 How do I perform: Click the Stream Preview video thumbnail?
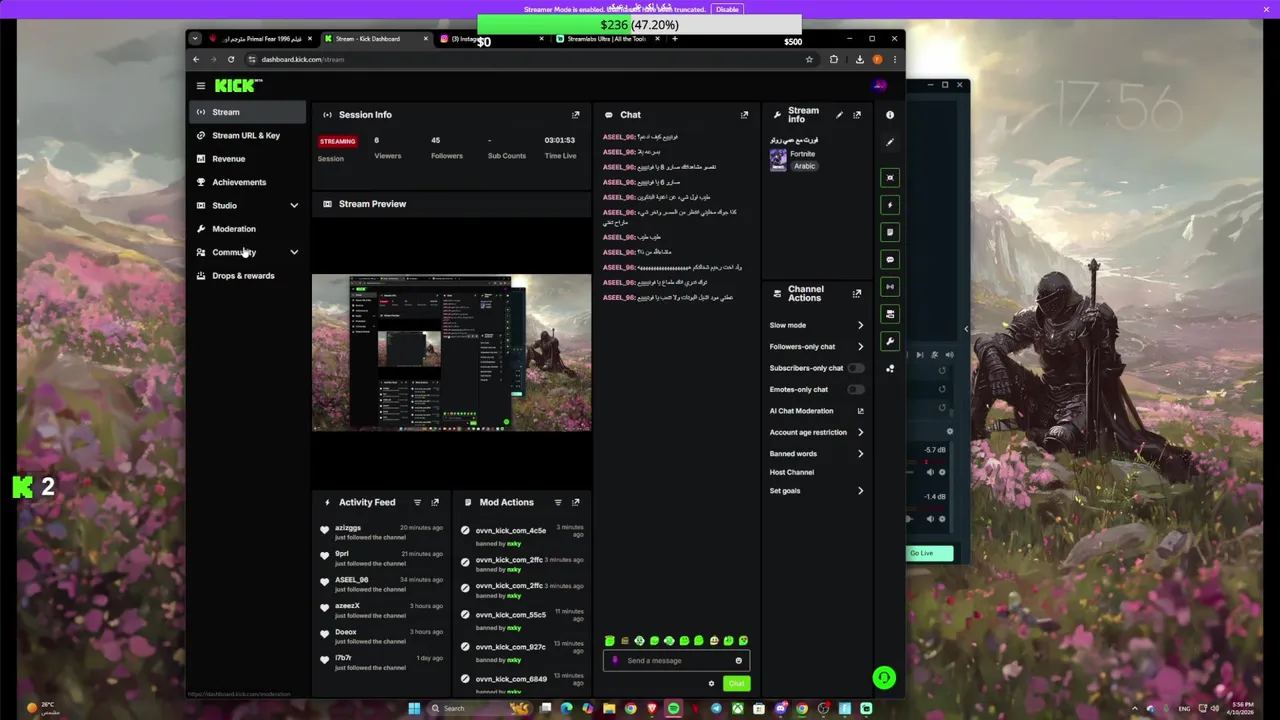pyautogui.click(x=451, y=353)
